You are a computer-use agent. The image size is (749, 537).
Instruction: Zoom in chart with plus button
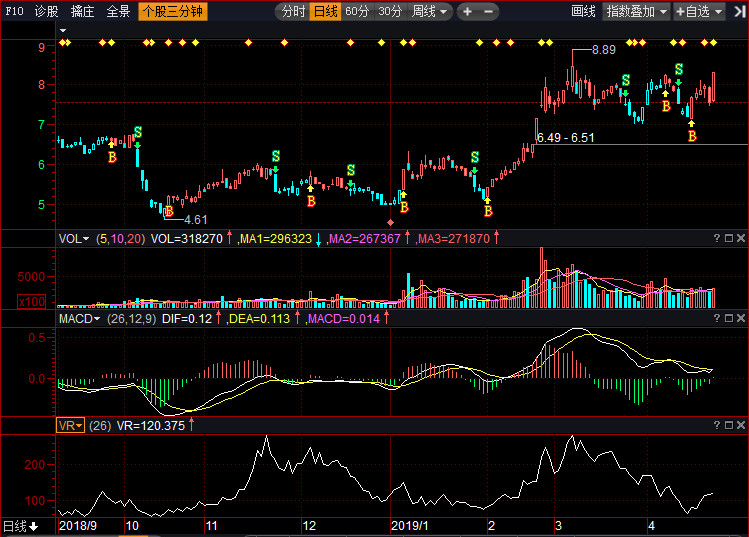pos(467,11)
